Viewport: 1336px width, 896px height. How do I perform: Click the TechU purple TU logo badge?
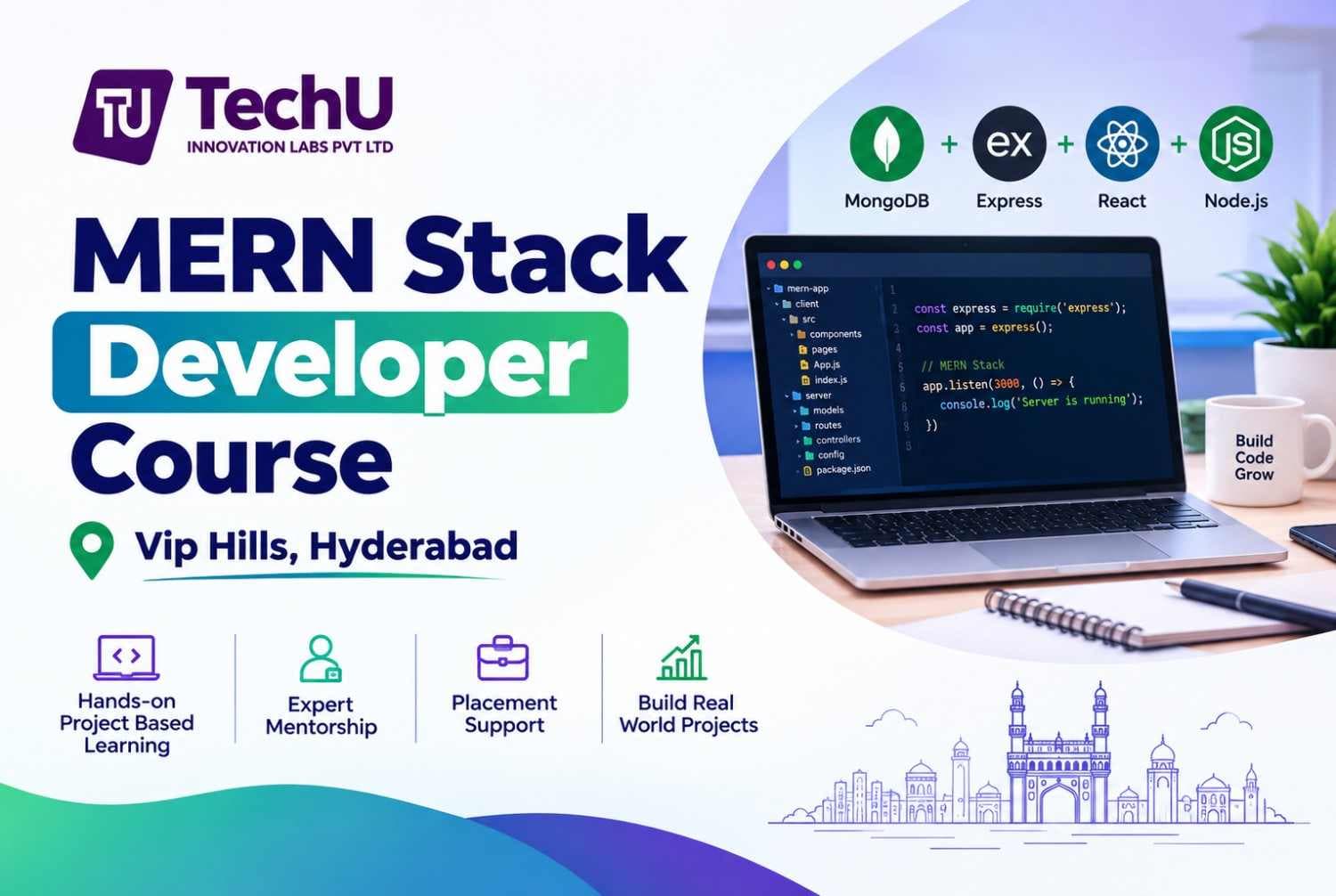(123, 117)
